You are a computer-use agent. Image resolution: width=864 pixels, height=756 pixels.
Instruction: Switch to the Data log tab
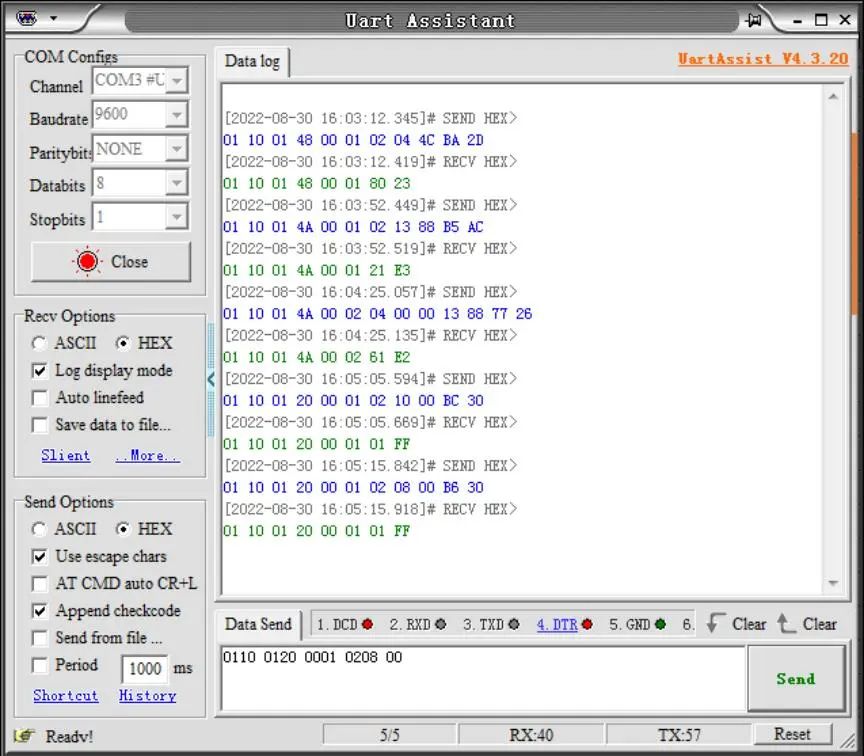point(252,61)
